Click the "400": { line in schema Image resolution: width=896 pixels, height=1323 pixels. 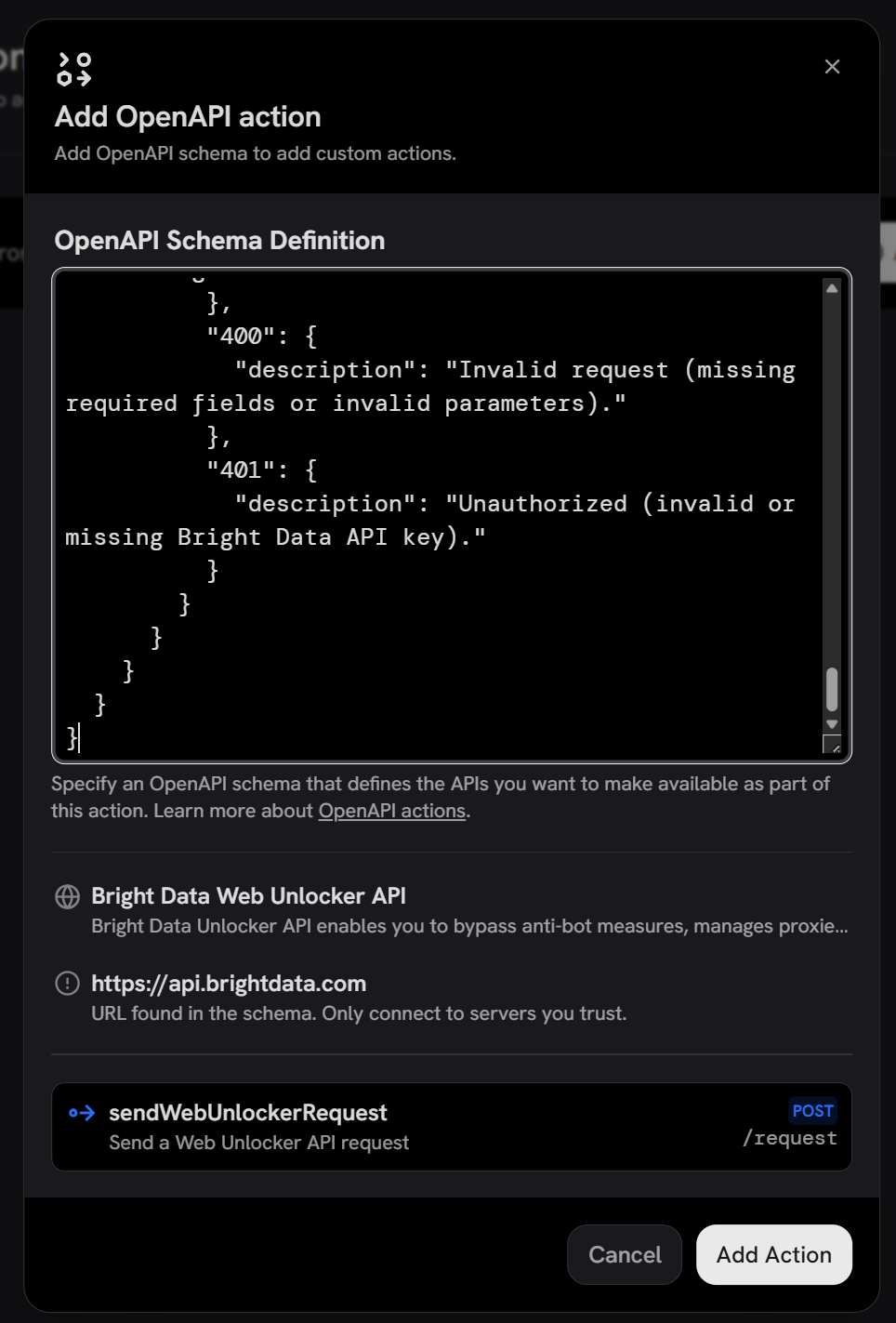[261, 337]
